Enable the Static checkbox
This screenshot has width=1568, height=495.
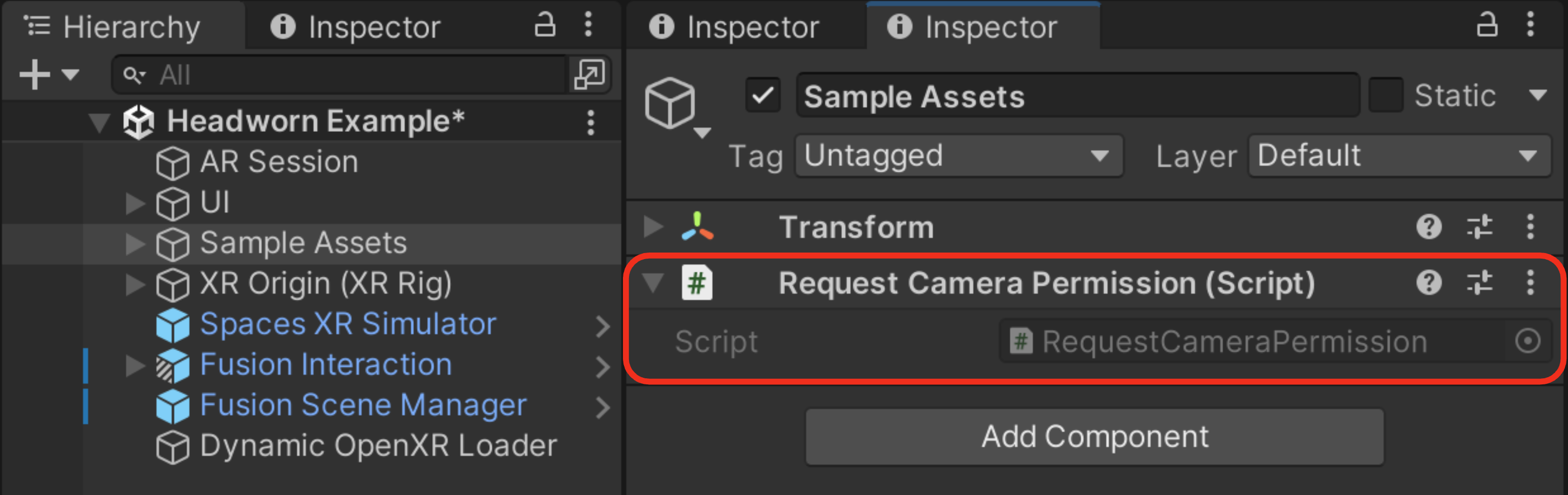(x=1385, y=95)
